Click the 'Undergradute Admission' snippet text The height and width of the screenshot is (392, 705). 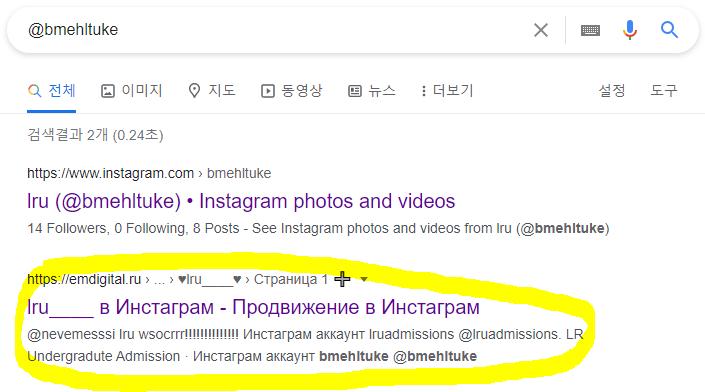point(103,356)
